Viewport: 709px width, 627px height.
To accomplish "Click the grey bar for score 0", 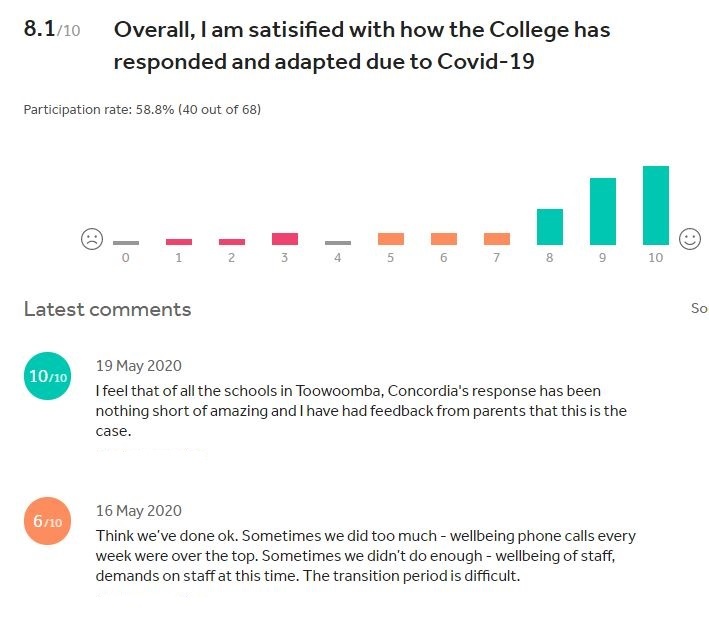I will click(126, 243).
